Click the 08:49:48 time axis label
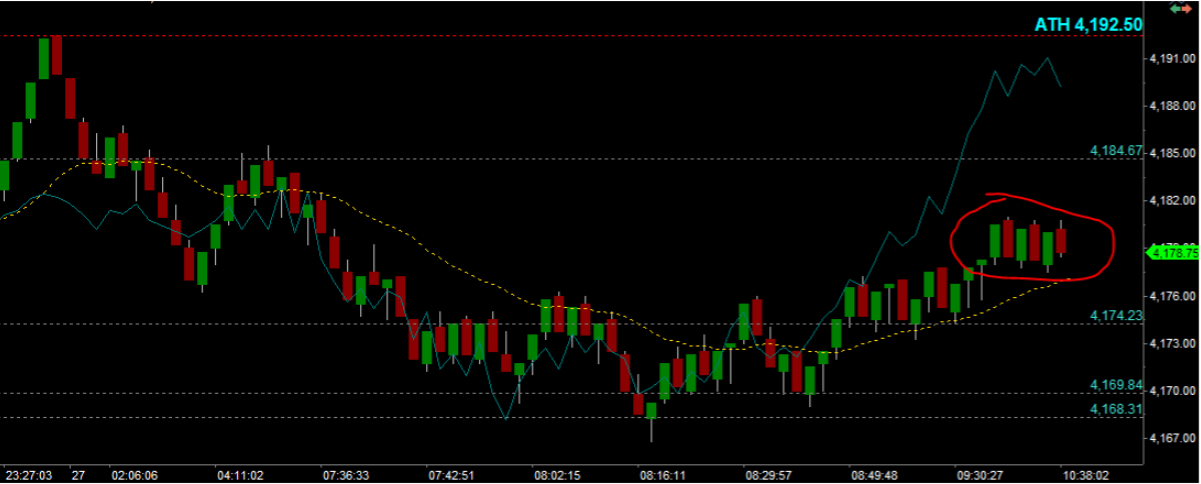The height and width of the screenshot is (484, 1201). [x=875, y=475]
